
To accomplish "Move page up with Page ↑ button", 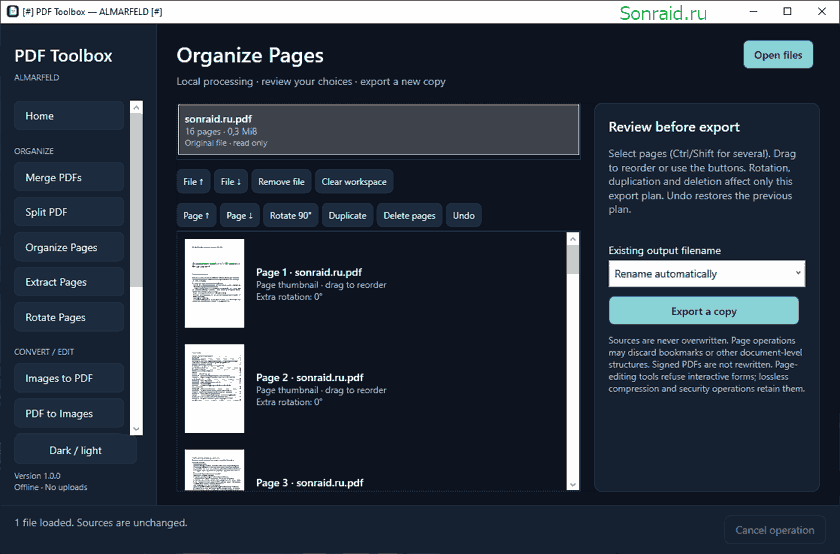I will pyautogui.click(x=196, y=215).
